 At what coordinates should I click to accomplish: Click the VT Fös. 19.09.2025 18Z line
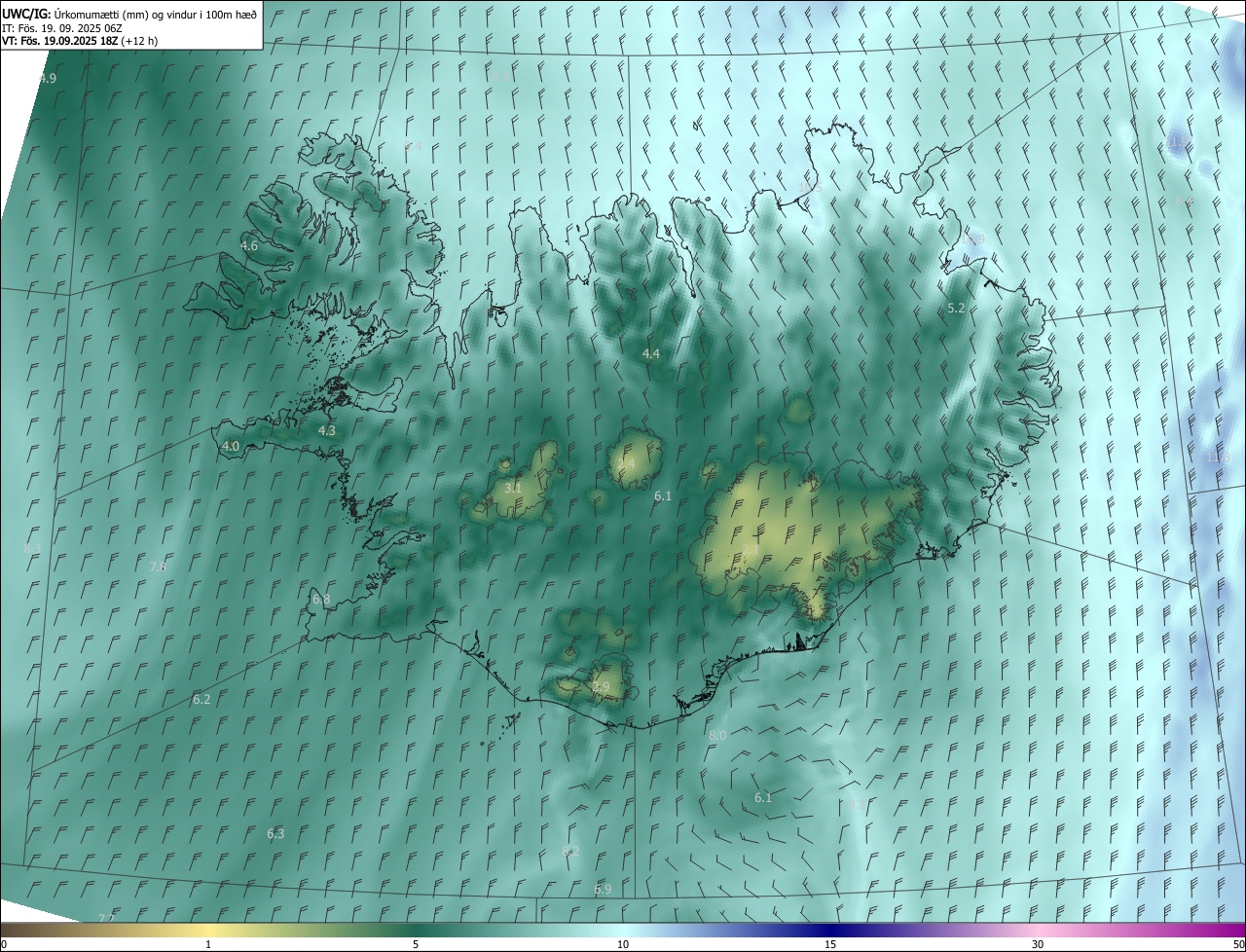coord(80,41)
